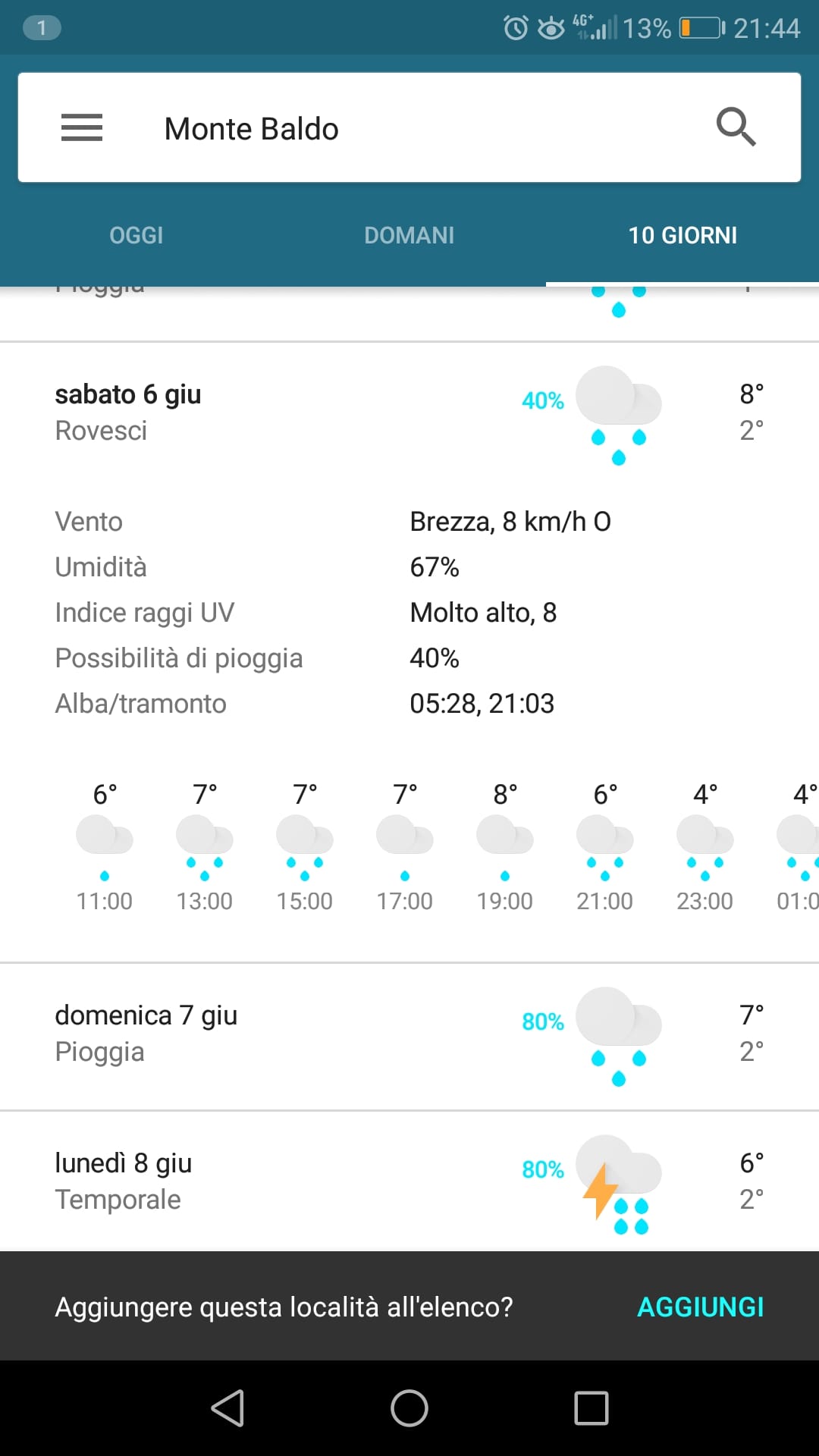This screenshot has width=819, height=1456.
Task: Switch to the DOMANI tab
Action: (x=409, y=235)
